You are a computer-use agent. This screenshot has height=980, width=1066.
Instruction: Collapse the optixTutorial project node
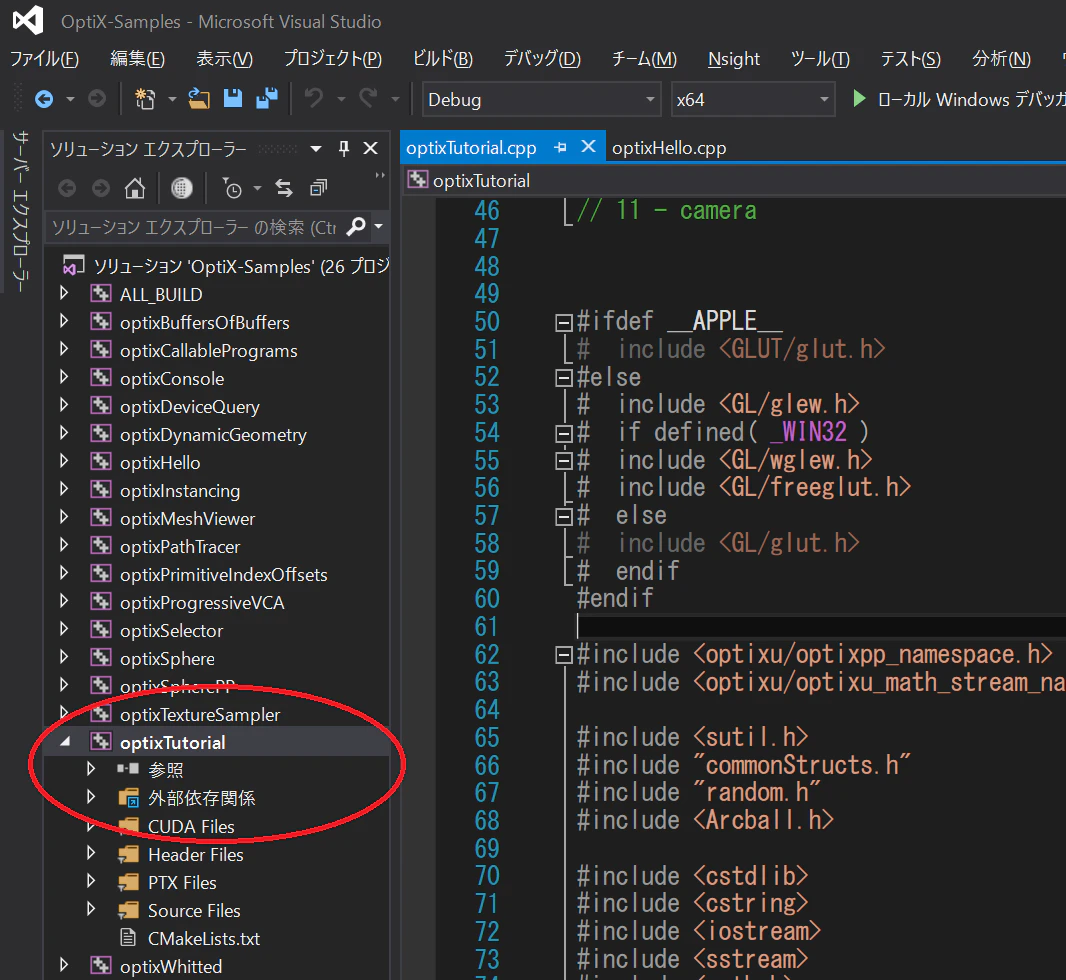[x=65, y=742]
